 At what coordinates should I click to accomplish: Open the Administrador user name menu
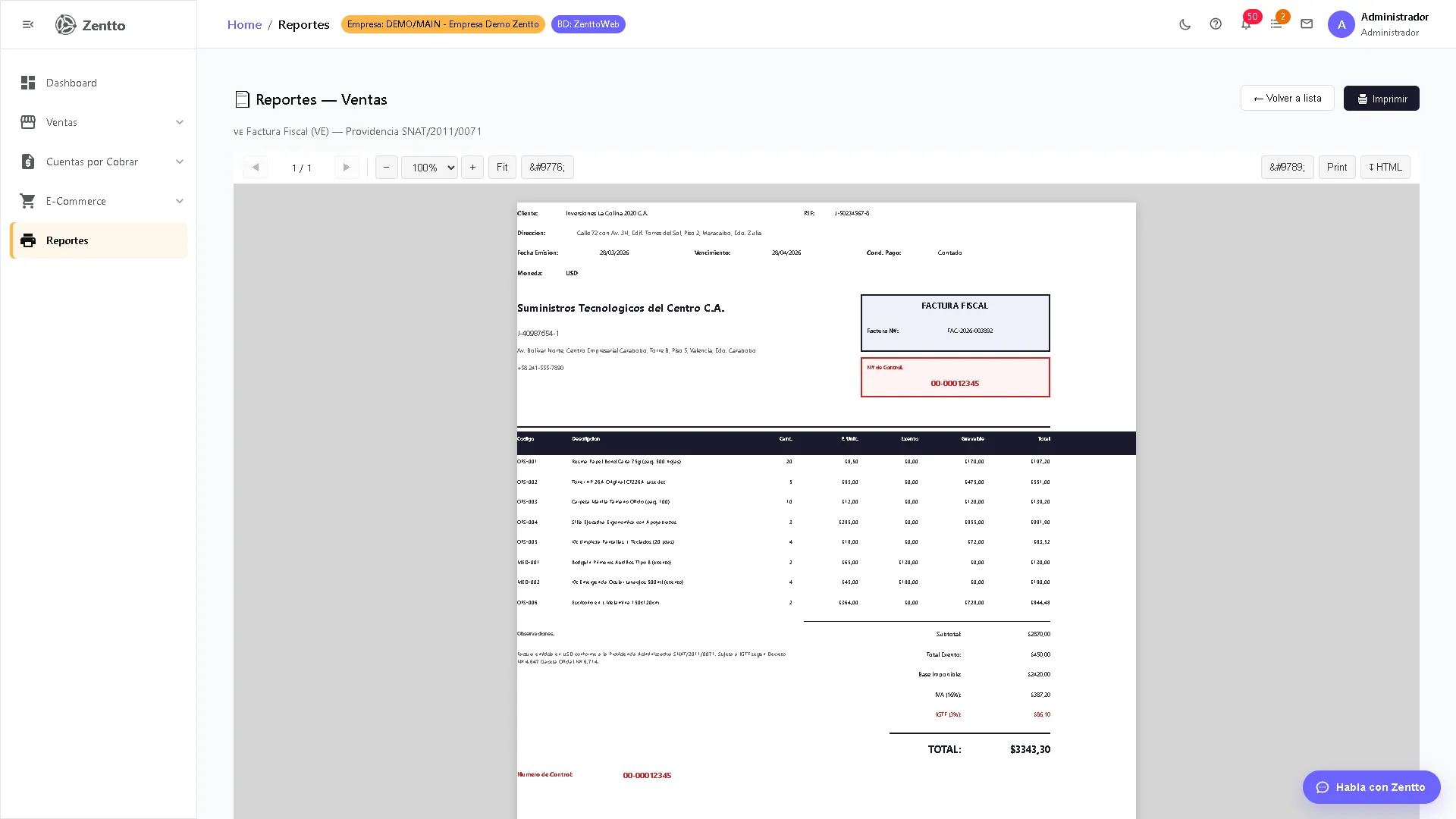1395,17
